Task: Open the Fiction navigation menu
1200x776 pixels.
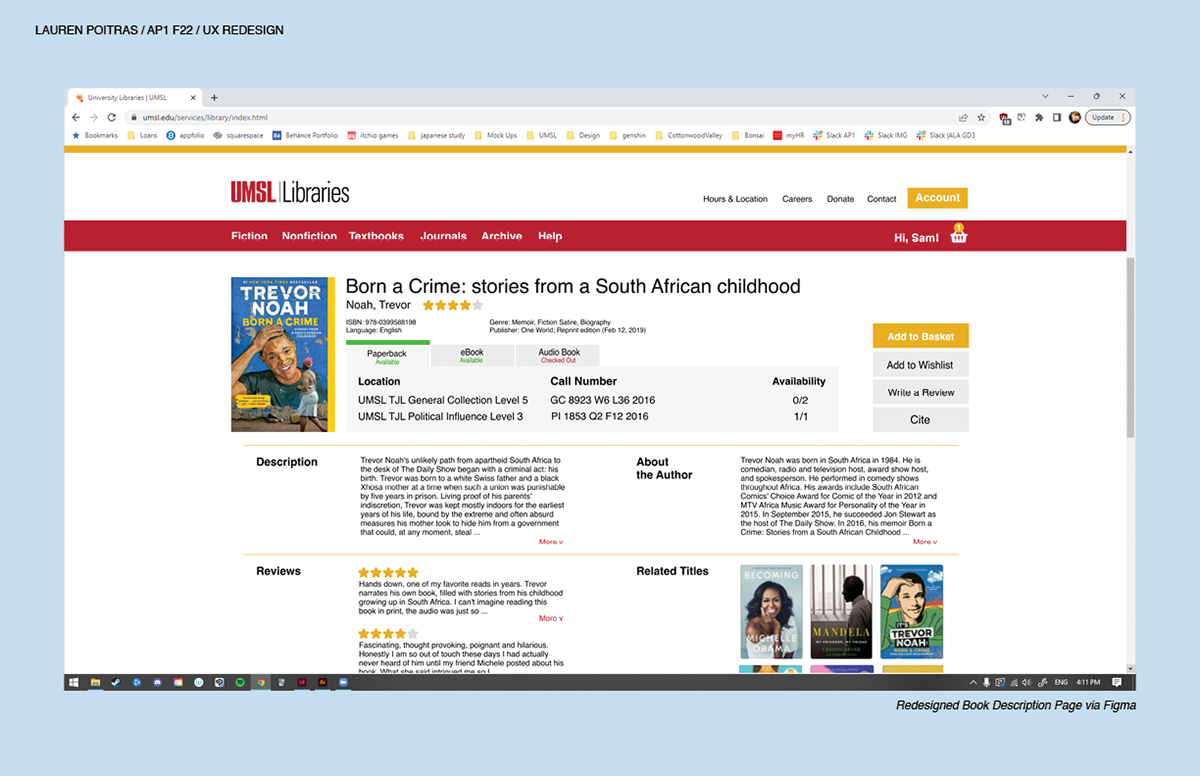Action: point(249,236)
